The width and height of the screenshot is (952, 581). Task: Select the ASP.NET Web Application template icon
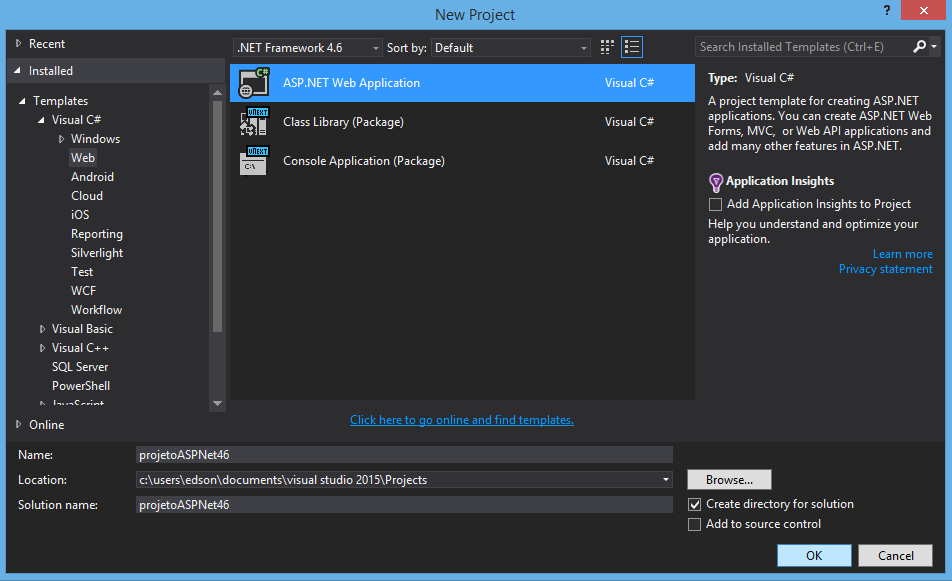[x=254, y=83]
